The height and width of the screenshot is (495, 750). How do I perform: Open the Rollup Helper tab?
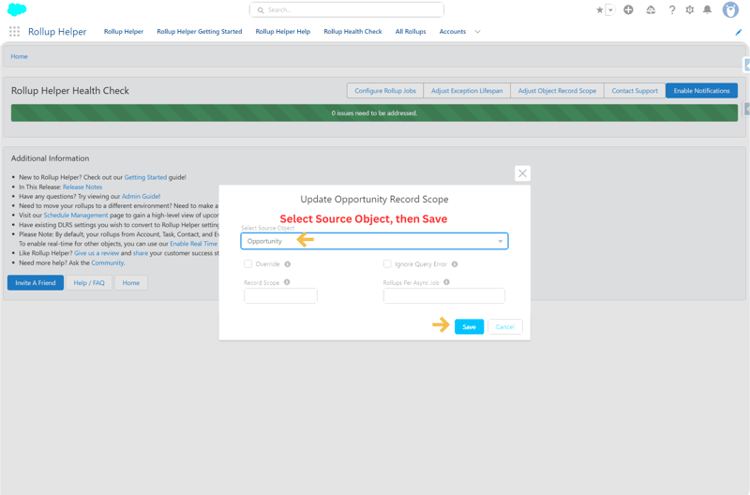(x=123, y=32)
